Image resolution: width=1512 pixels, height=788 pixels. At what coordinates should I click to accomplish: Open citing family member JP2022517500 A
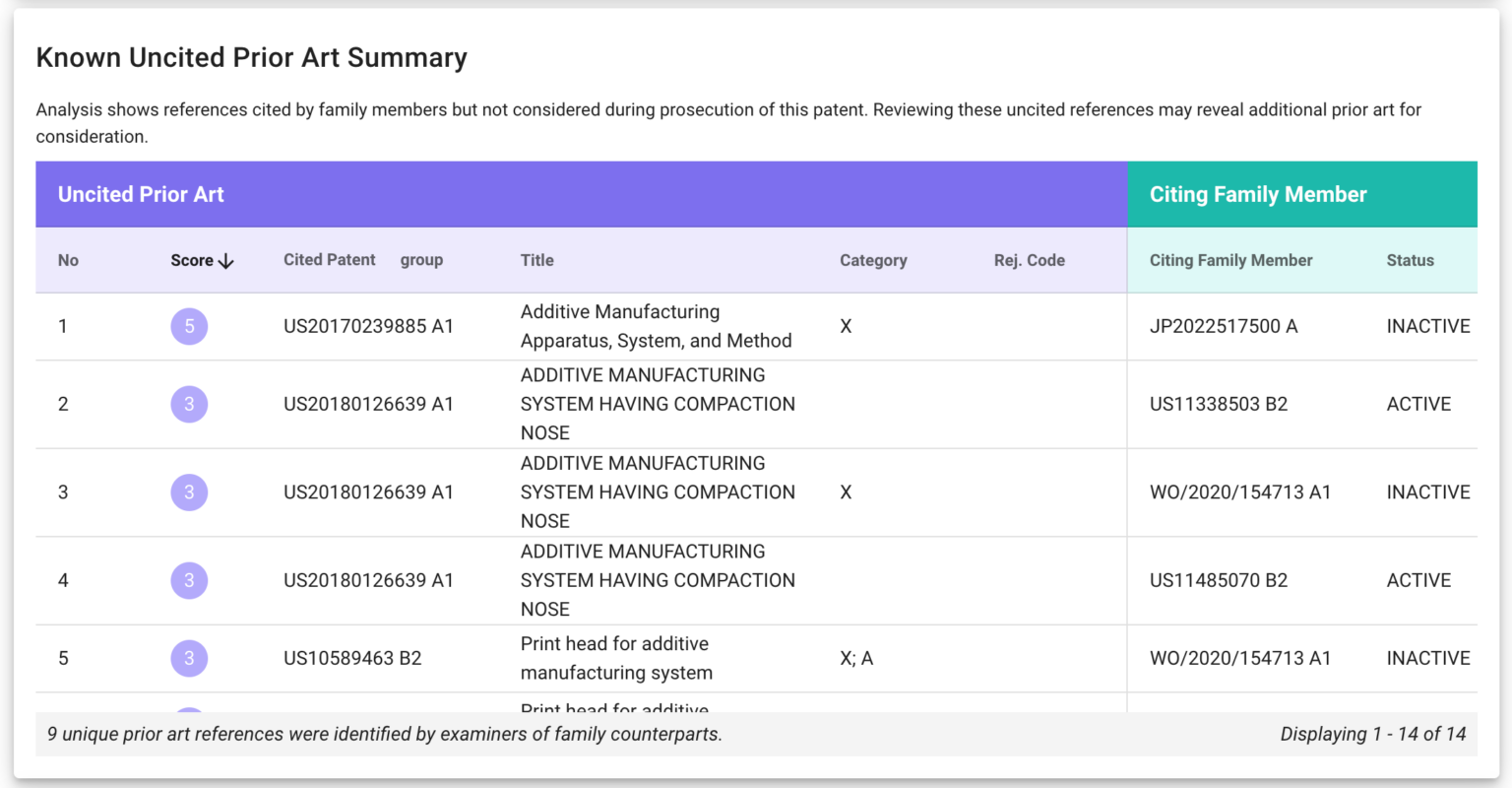click(1224, 326)
